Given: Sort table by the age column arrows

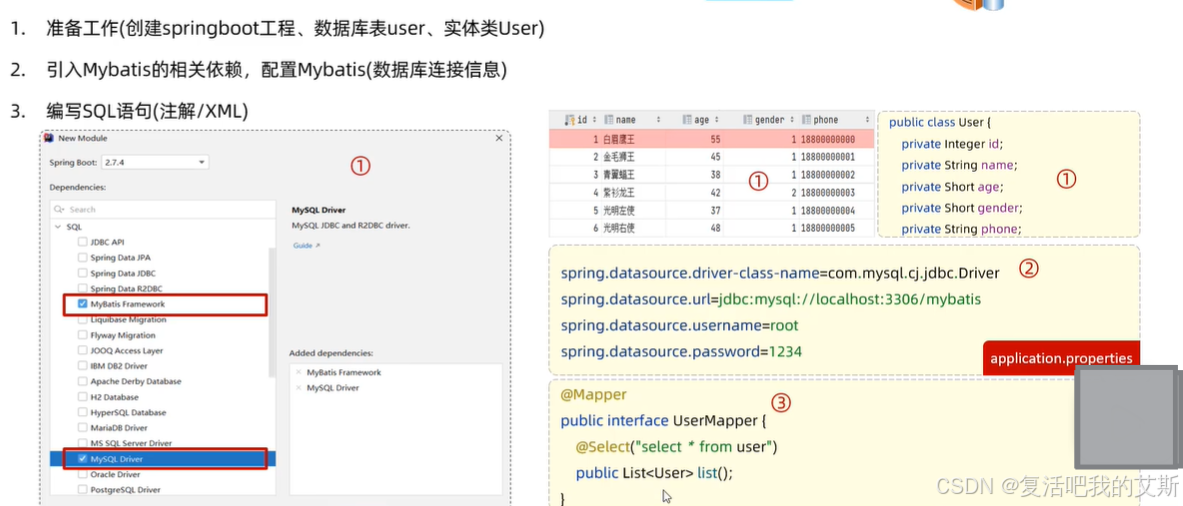Looking at the screenshot, I should coord(717,120).
